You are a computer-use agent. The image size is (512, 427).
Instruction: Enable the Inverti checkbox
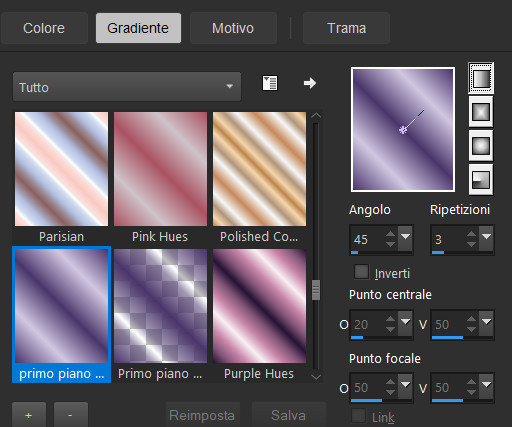pyautogui.click(x=361, y=272)
